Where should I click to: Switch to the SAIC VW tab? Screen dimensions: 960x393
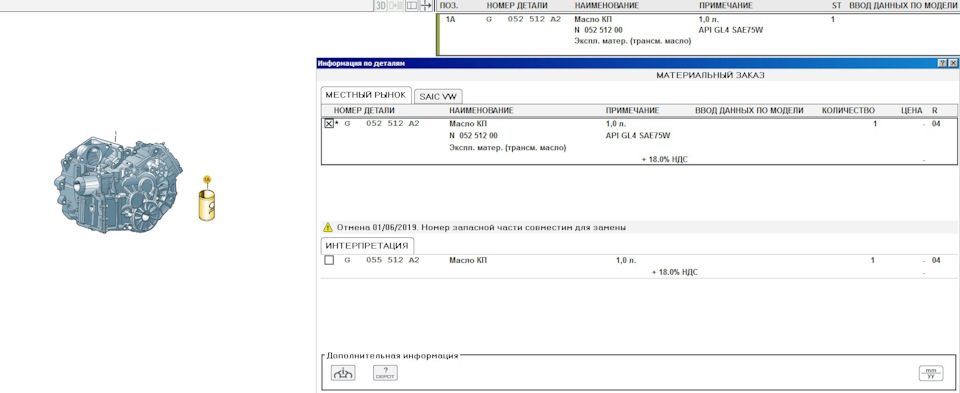(438, 97)
